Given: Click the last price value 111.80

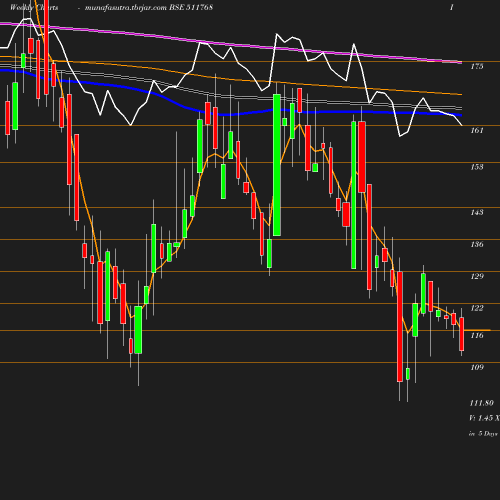Looking at the screenshot, I should 481,403.
